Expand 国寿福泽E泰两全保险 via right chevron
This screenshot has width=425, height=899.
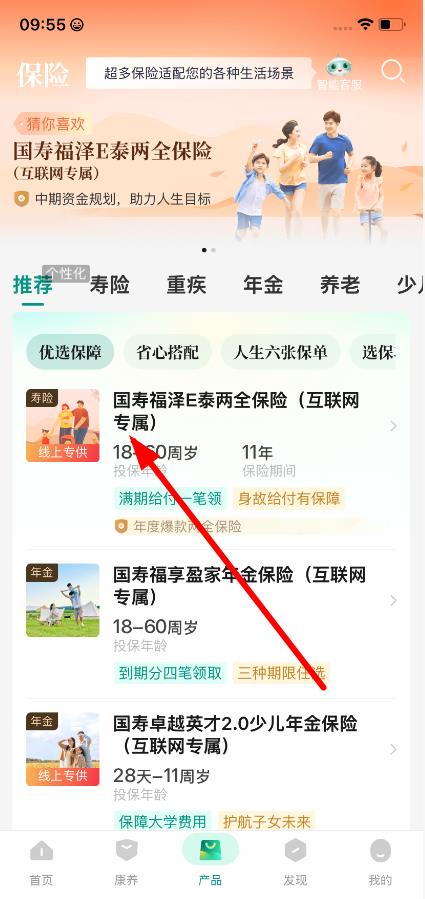click(393, 426)
